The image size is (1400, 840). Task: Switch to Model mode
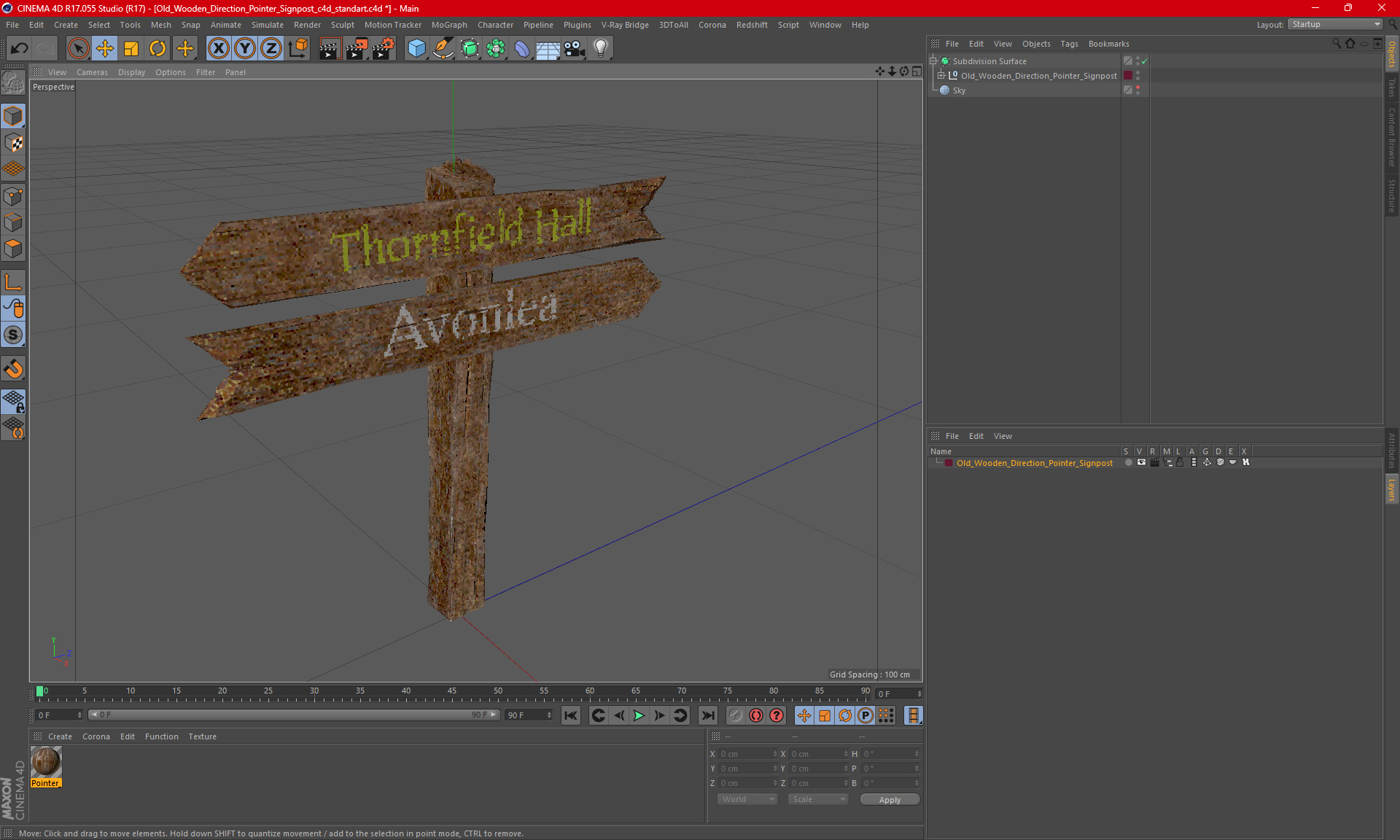[13, 117]
